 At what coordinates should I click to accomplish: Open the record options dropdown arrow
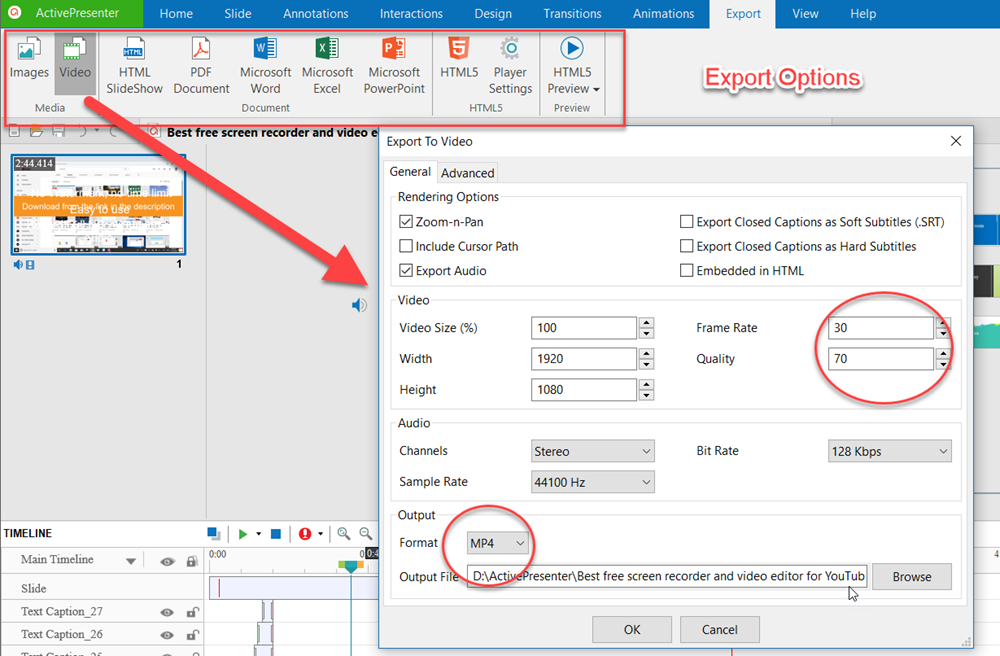tap(320, 534)
